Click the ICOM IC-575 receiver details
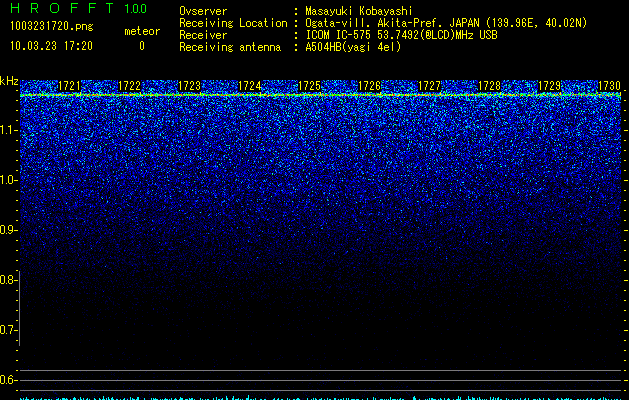 coord(402,35)
